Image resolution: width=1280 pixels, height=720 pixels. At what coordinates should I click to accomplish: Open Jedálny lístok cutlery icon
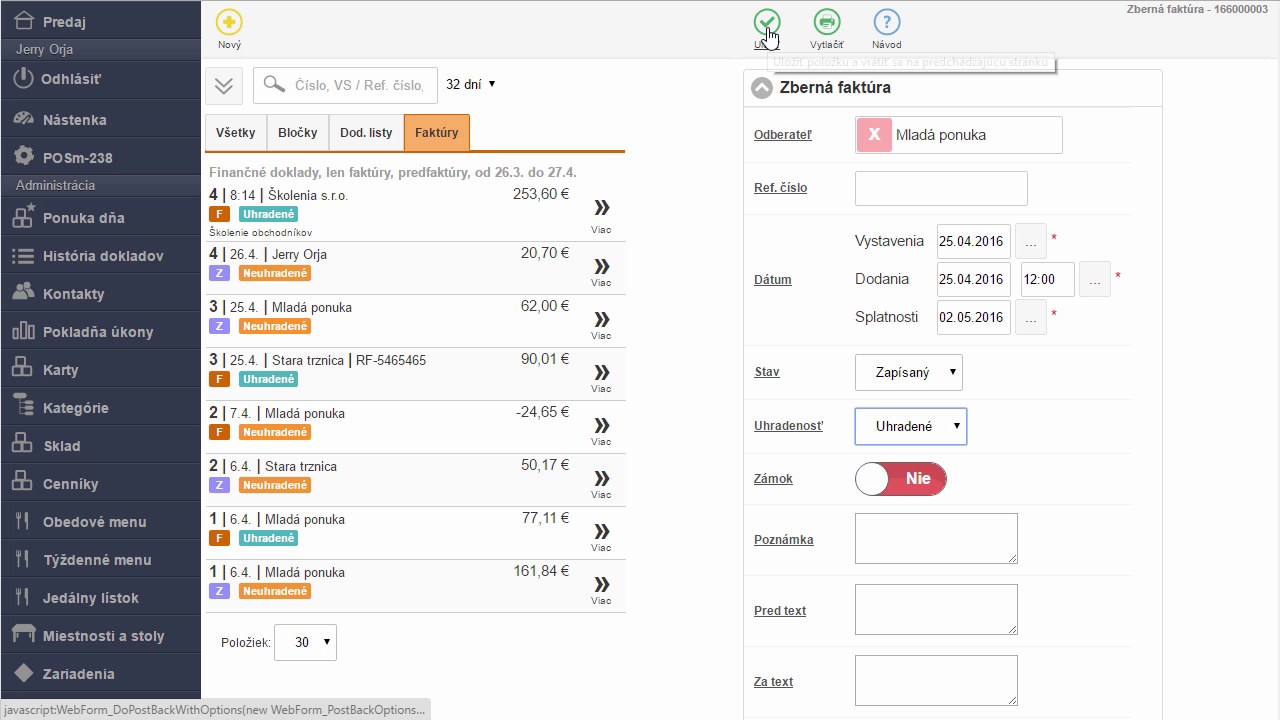click(23, 597)
